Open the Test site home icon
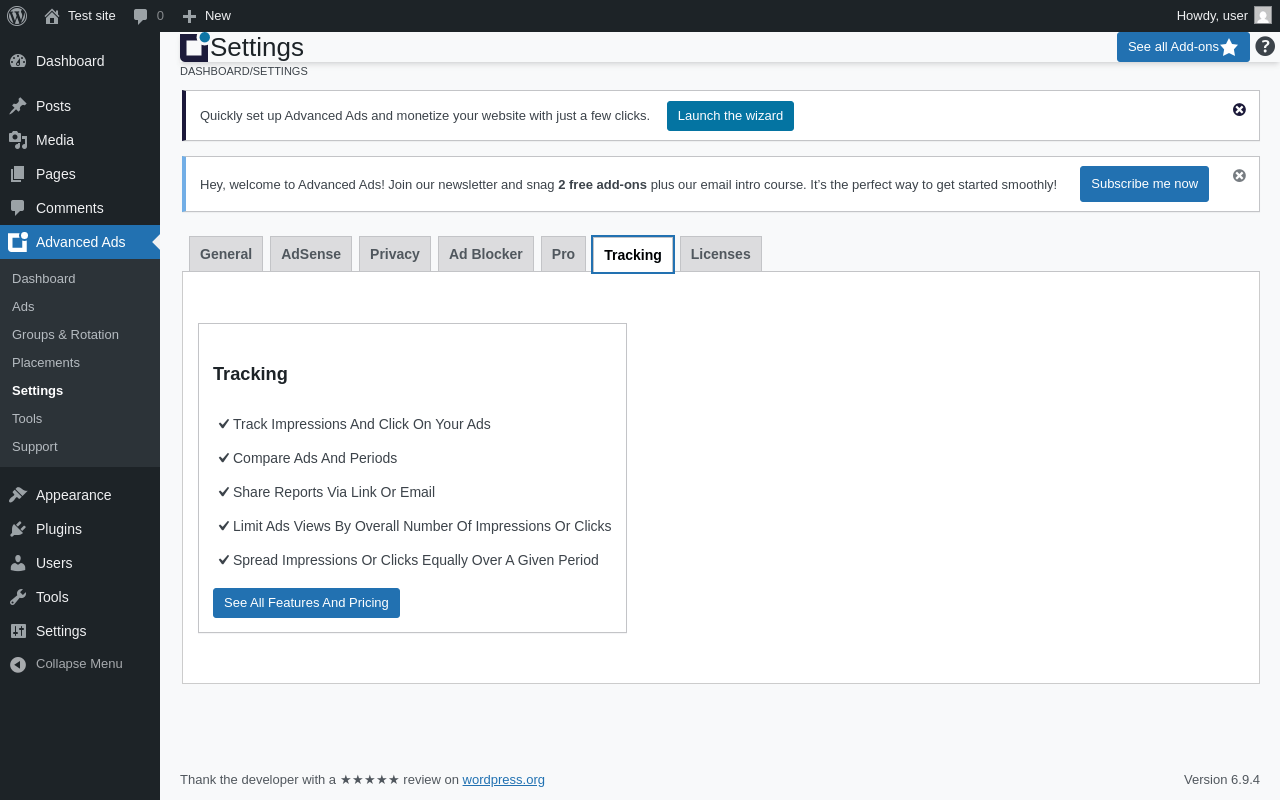 pos(52,16)
